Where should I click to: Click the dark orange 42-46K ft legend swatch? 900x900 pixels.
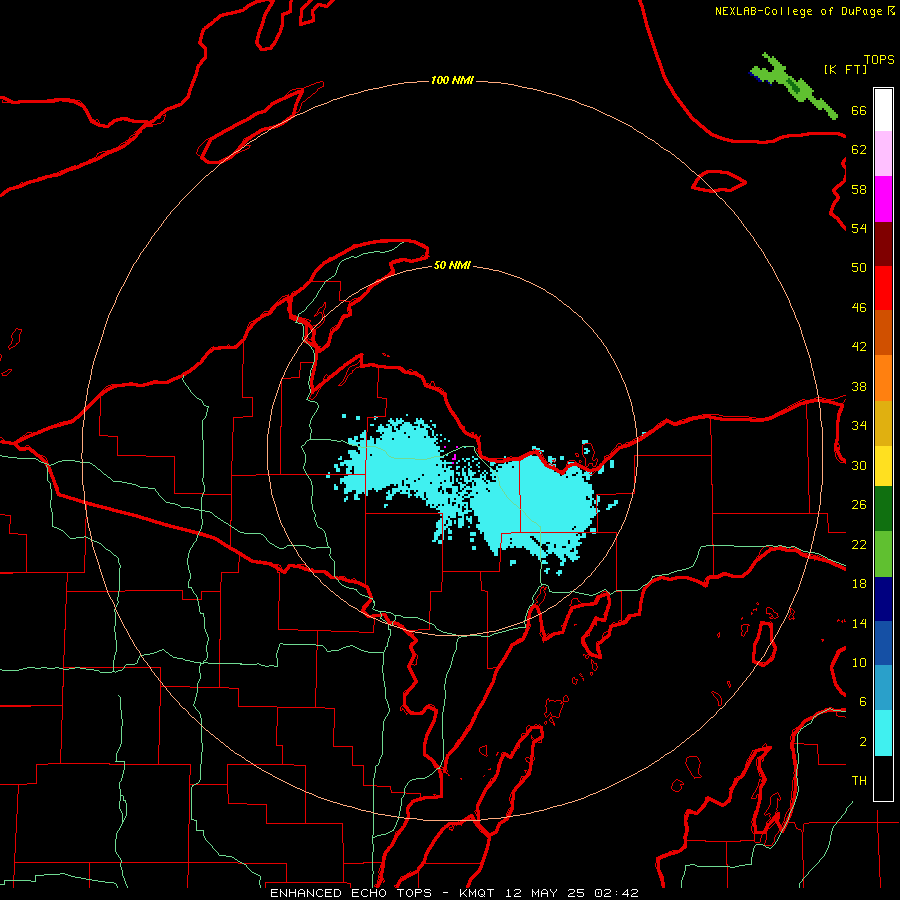click(x=883, y=332)
